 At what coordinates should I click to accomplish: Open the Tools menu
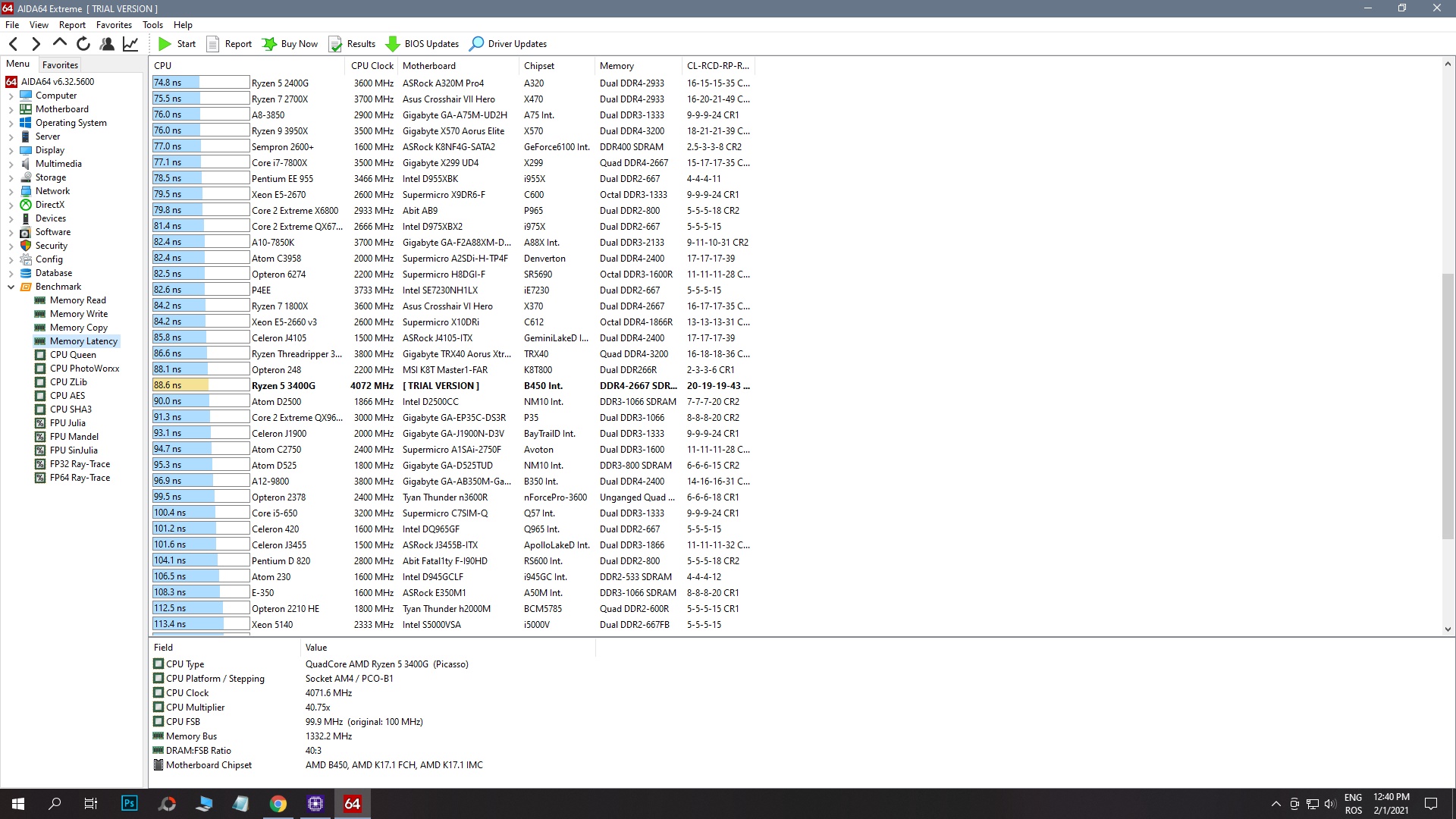tap(152, 25)
